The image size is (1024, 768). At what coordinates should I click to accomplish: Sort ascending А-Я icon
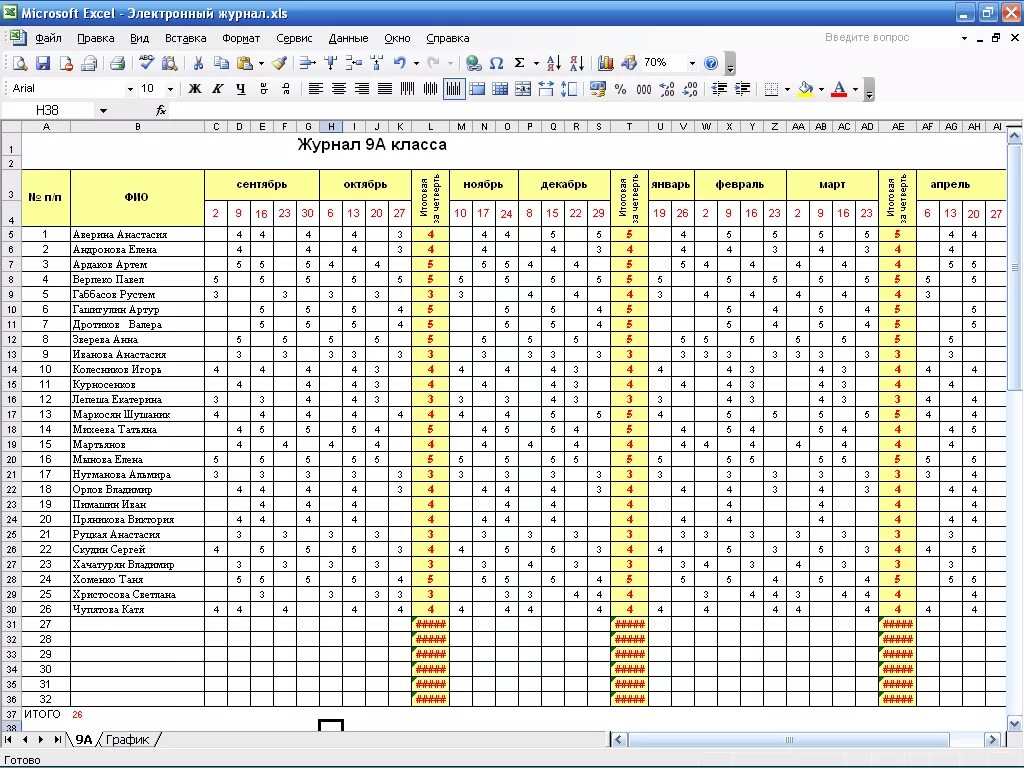(x=554, y=63)
